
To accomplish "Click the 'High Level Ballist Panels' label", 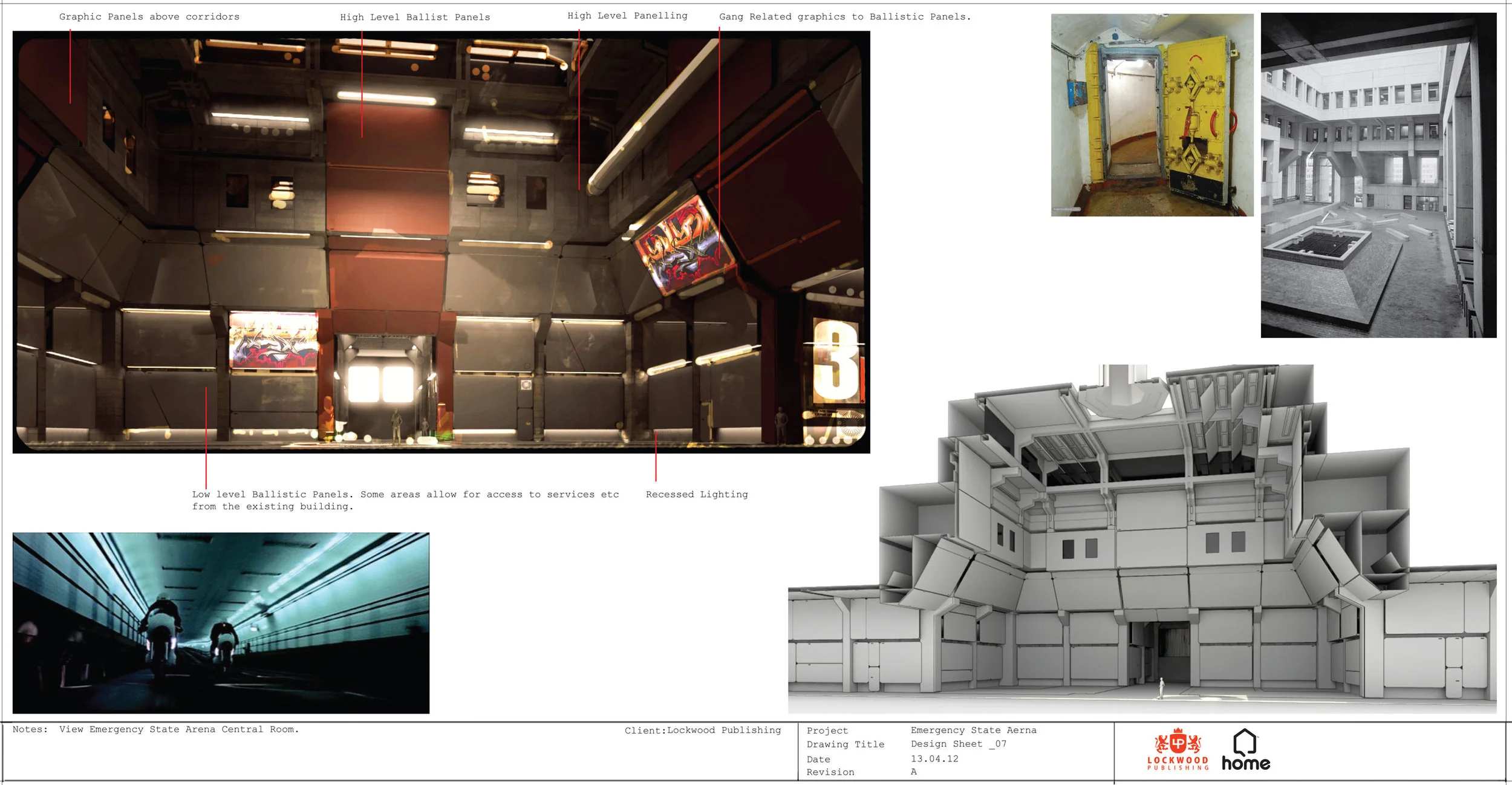I will pyautogui.click(x=415, y=18).
